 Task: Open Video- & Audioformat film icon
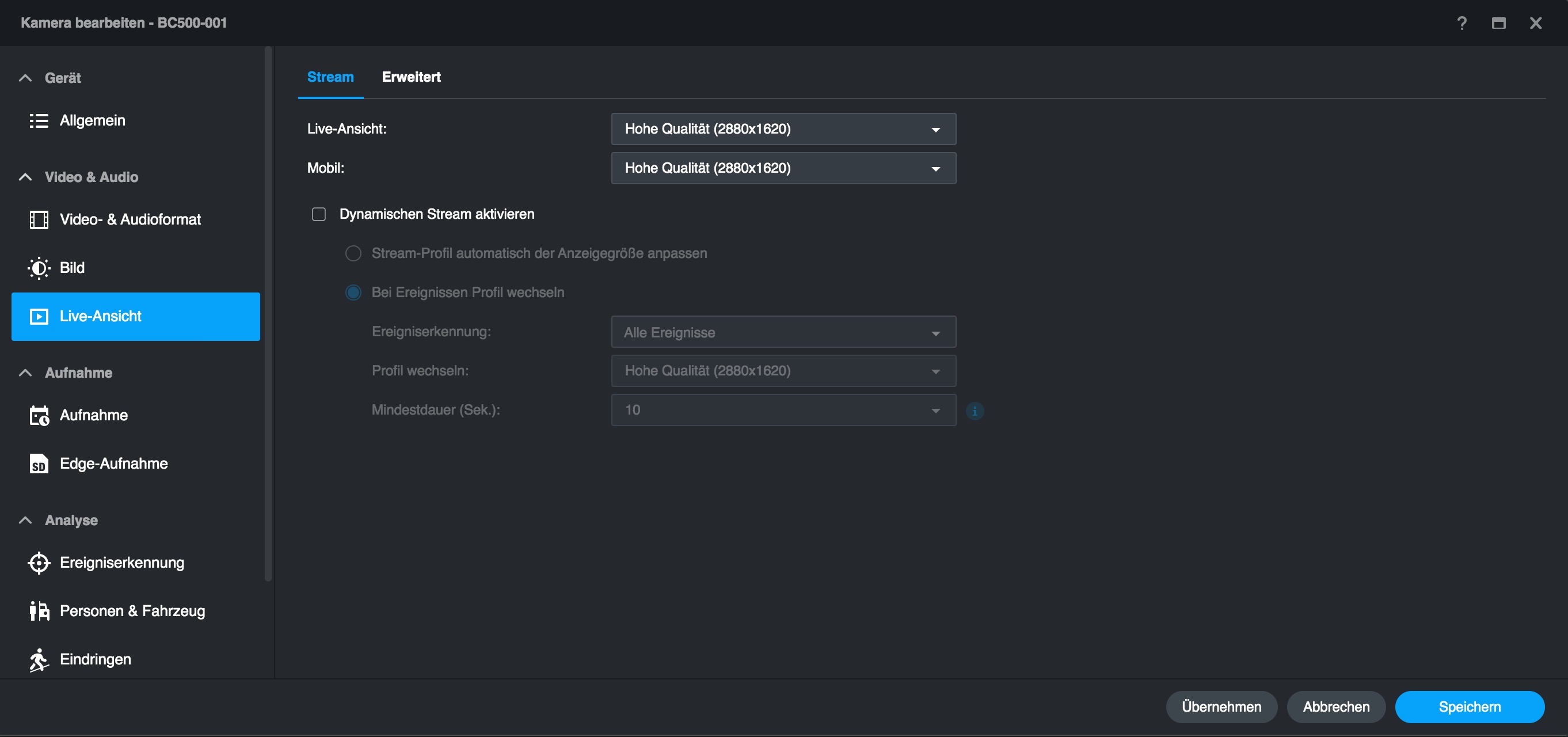pos(39,219)
